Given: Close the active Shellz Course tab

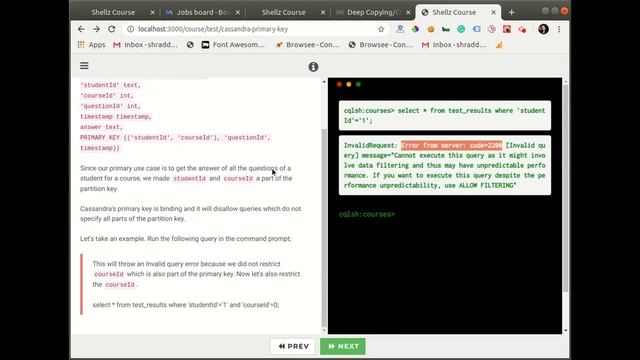Looking at the screenshot, I should click(493, 12).
